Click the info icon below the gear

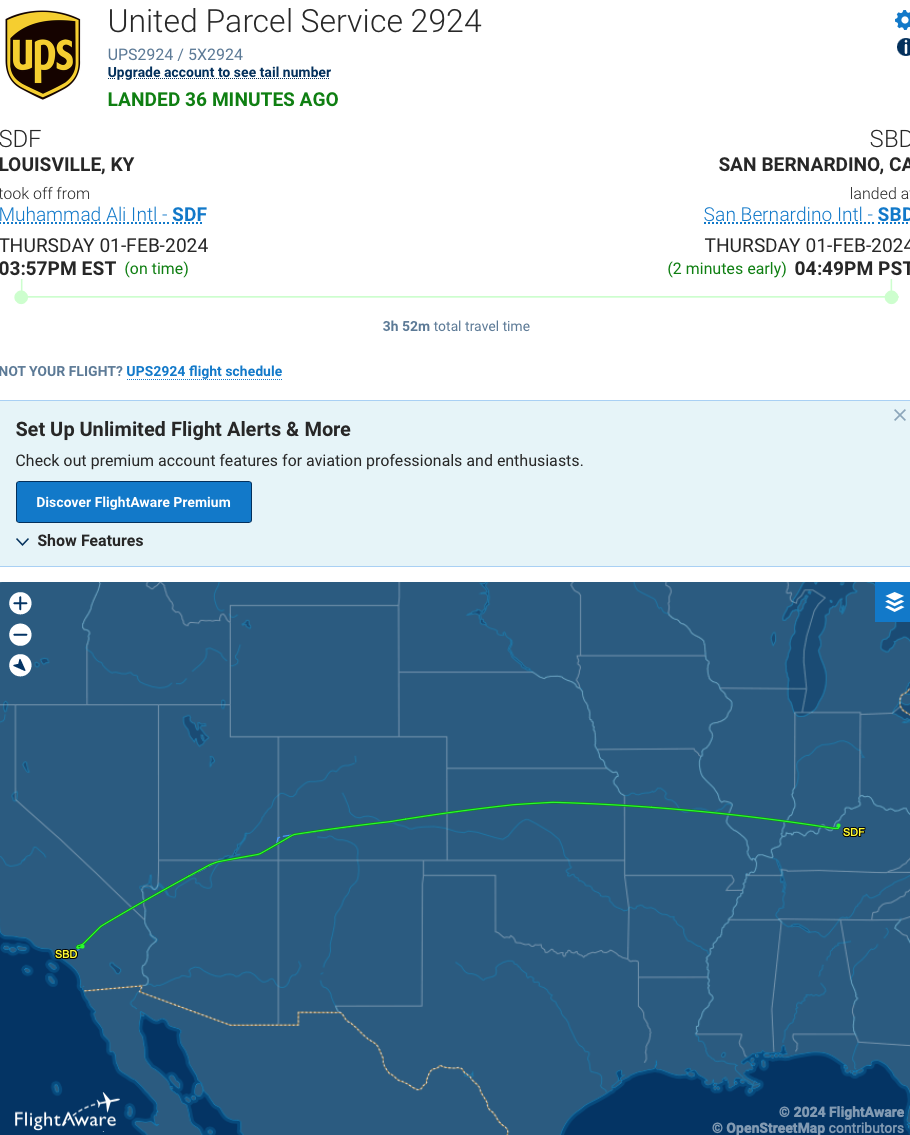click(x=904, y=47)
